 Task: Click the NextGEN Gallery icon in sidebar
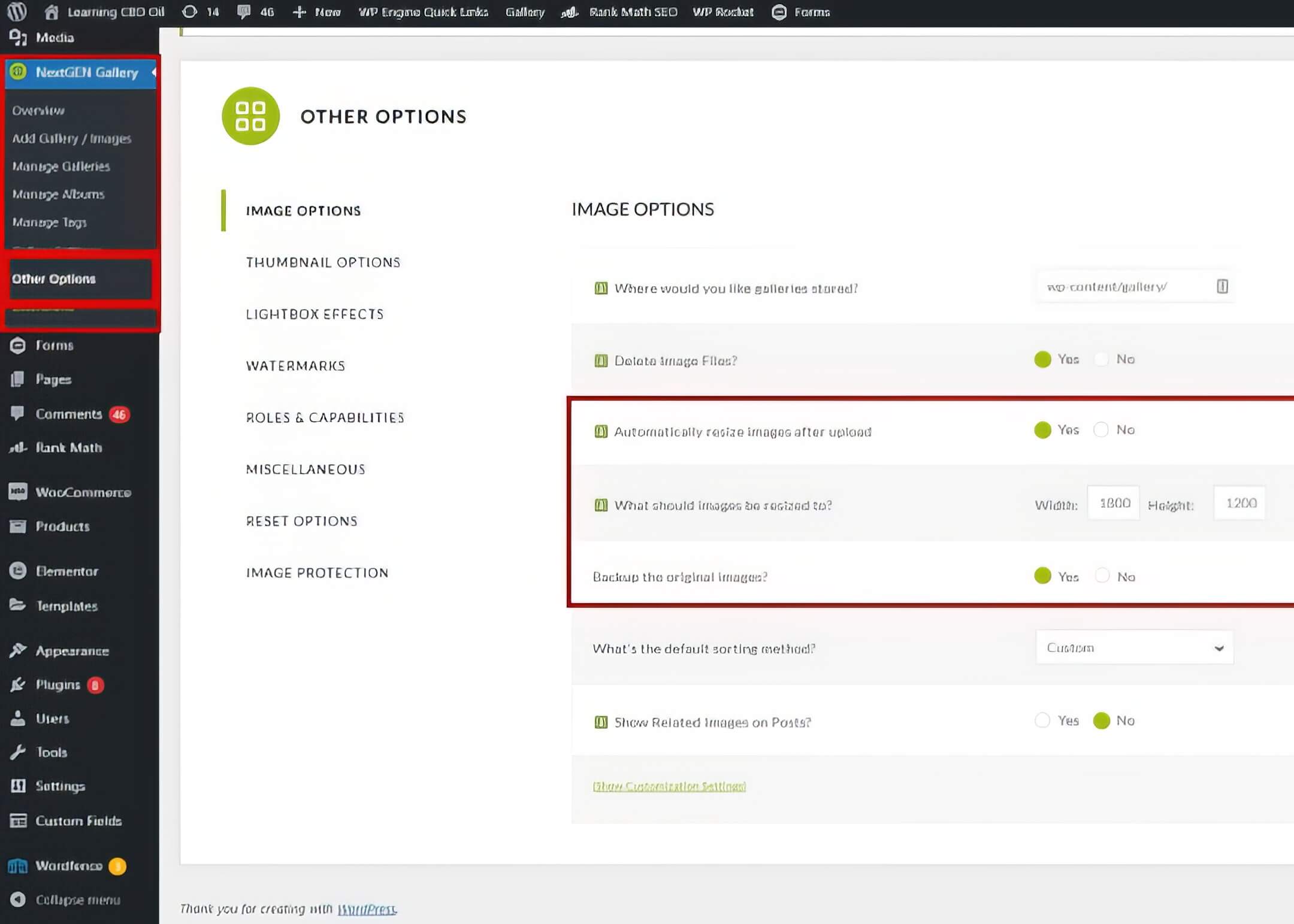coord(18,71)
